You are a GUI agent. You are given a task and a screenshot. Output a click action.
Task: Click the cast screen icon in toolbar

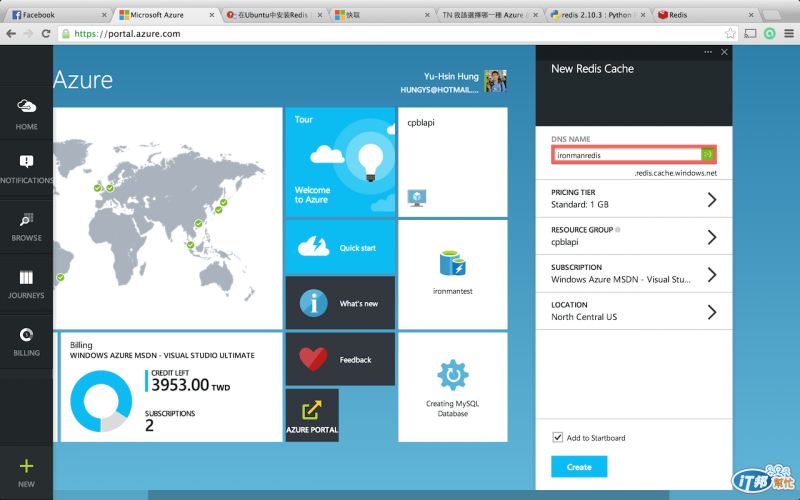click(750, 34)
